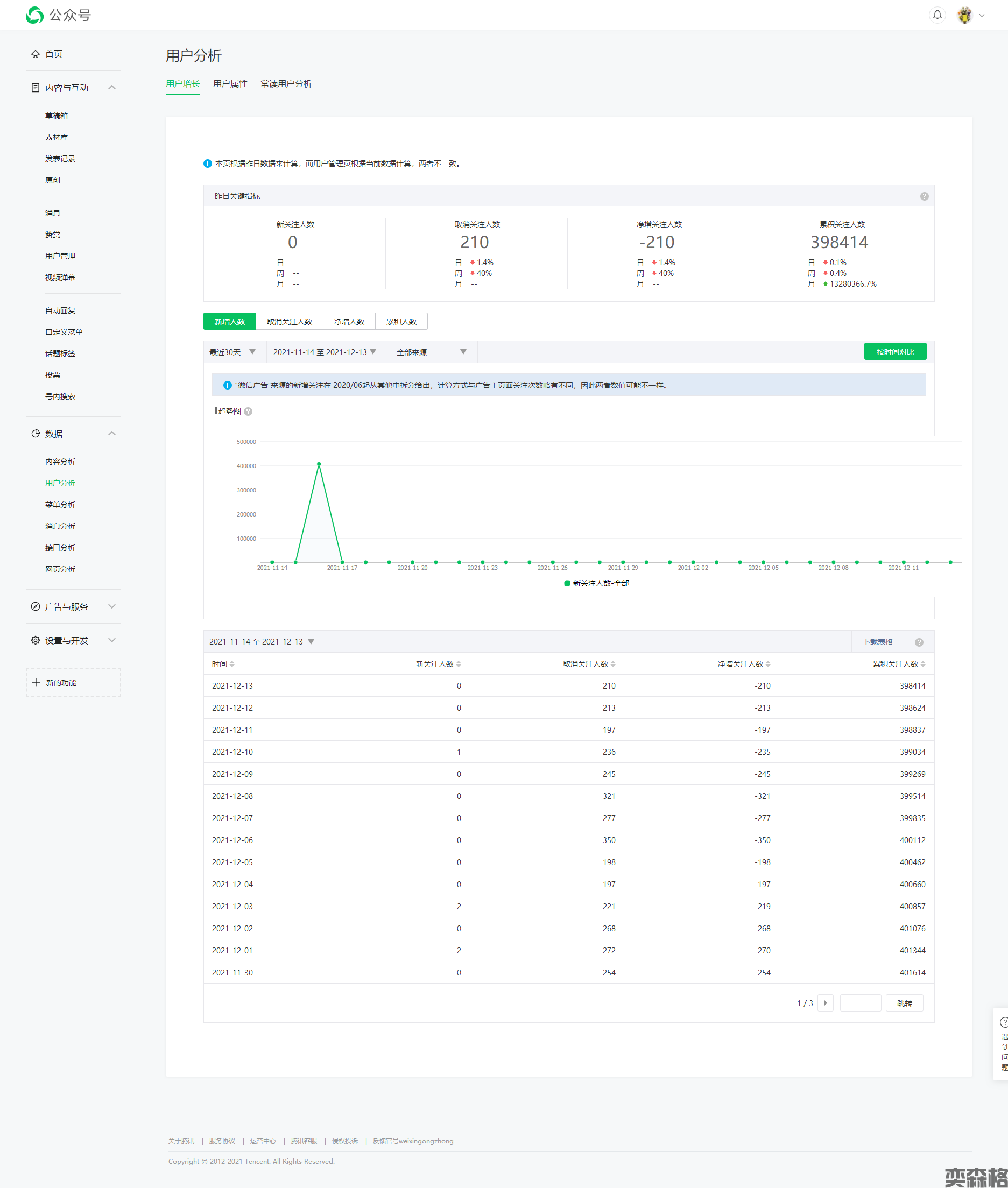Switch to the 用户属性 tab

tap(230, 84)
